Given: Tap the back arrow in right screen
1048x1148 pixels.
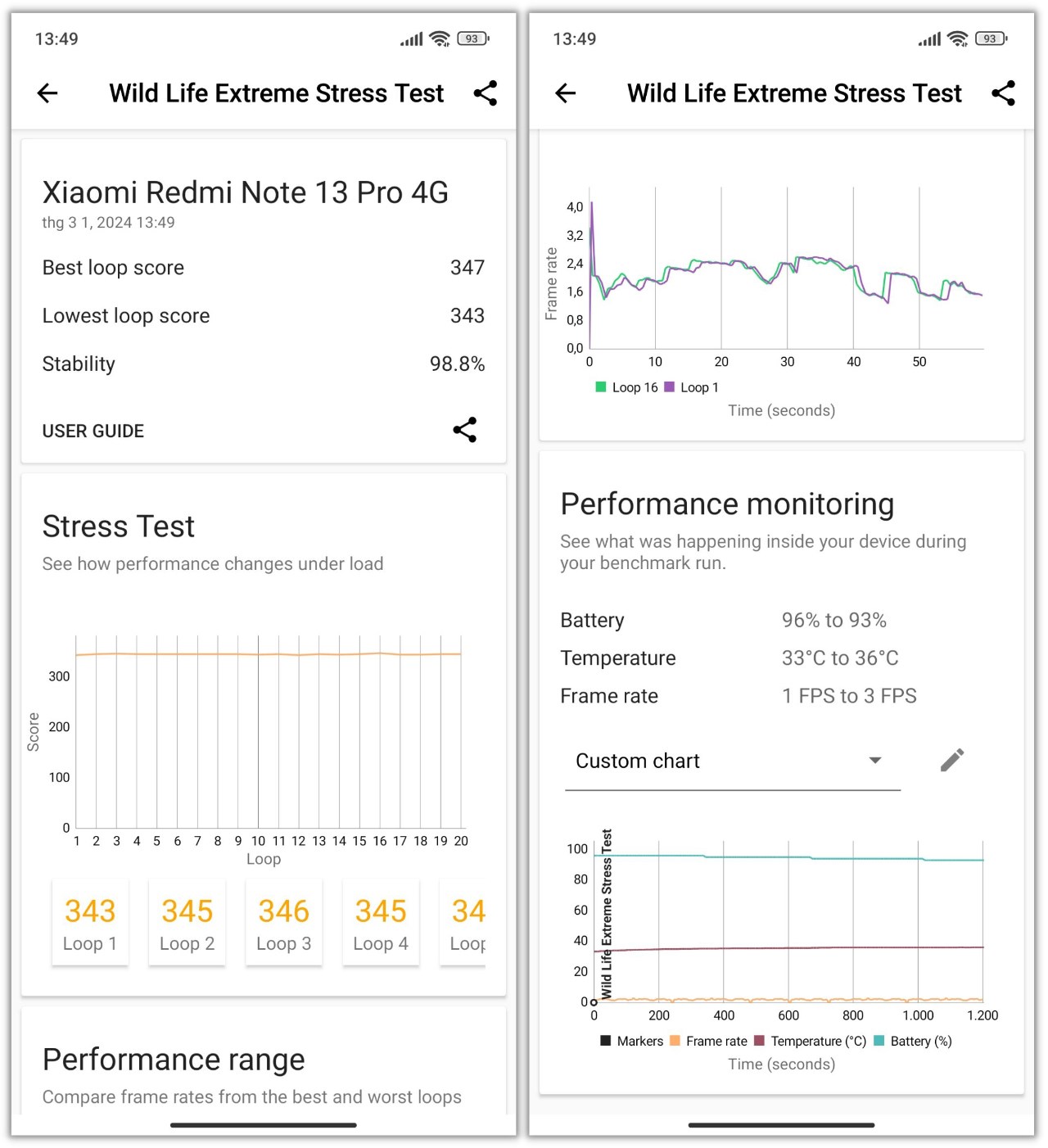Looking at the screenshot, I should pyautogui.click(x=566, y=93).
